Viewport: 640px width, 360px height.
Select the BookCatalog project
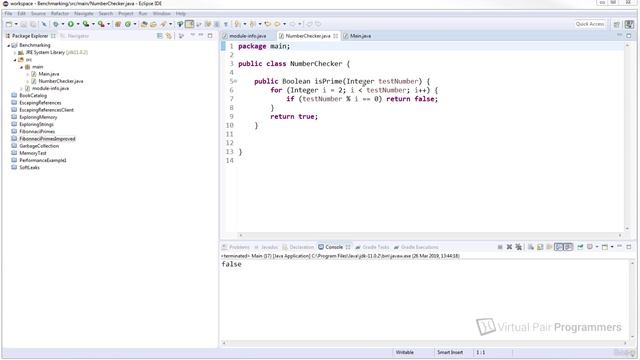[x=33, y=96]
